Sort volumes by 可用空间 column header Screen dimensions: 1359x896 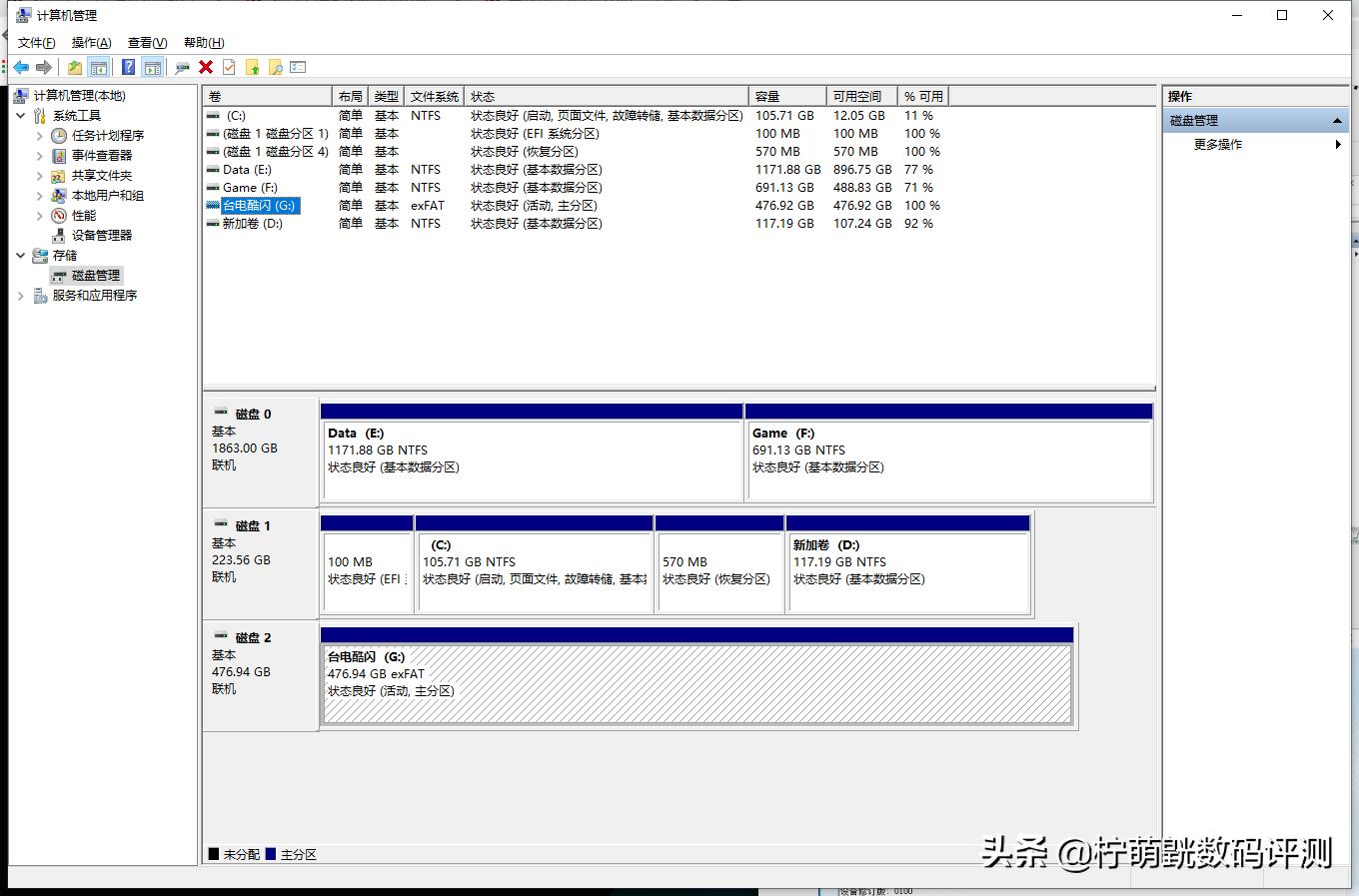pos(857,97)
